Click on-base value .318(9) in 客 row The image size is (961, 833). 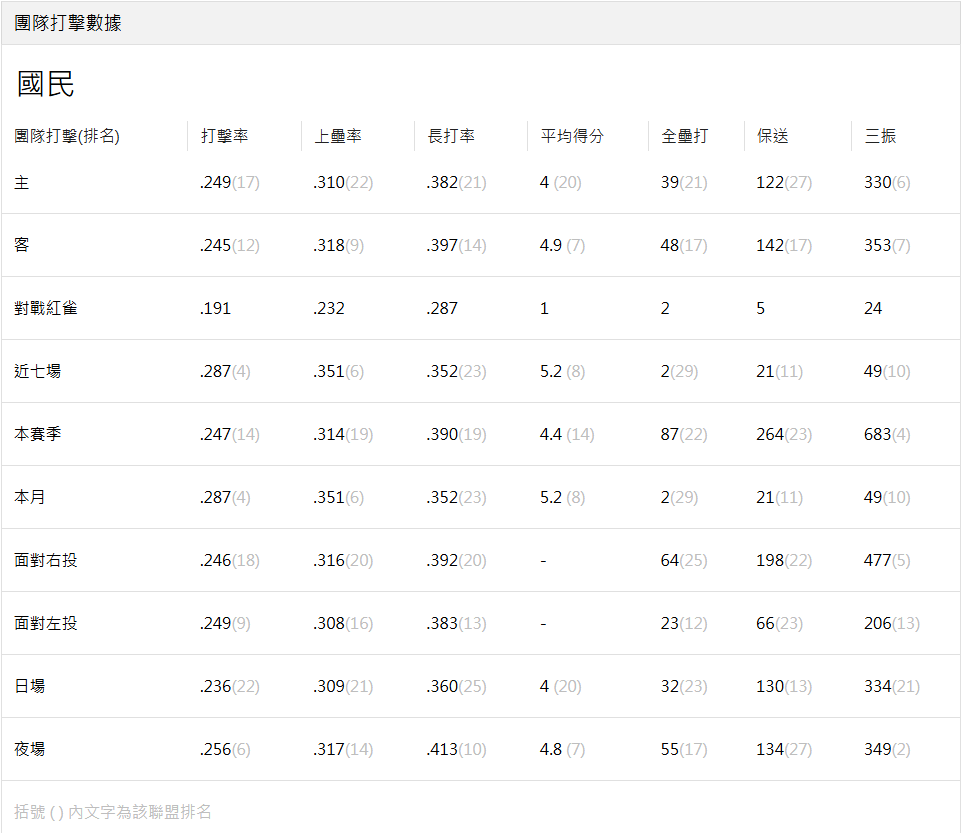click(338, 246)
